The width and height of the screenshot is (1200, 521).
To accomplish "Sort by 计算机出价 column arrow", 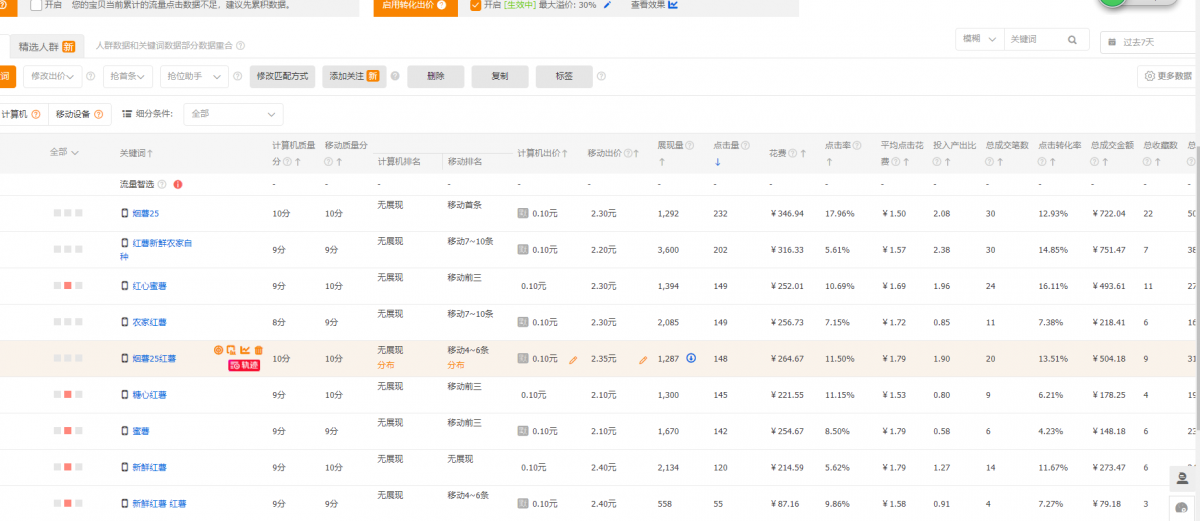I will 565,153.
